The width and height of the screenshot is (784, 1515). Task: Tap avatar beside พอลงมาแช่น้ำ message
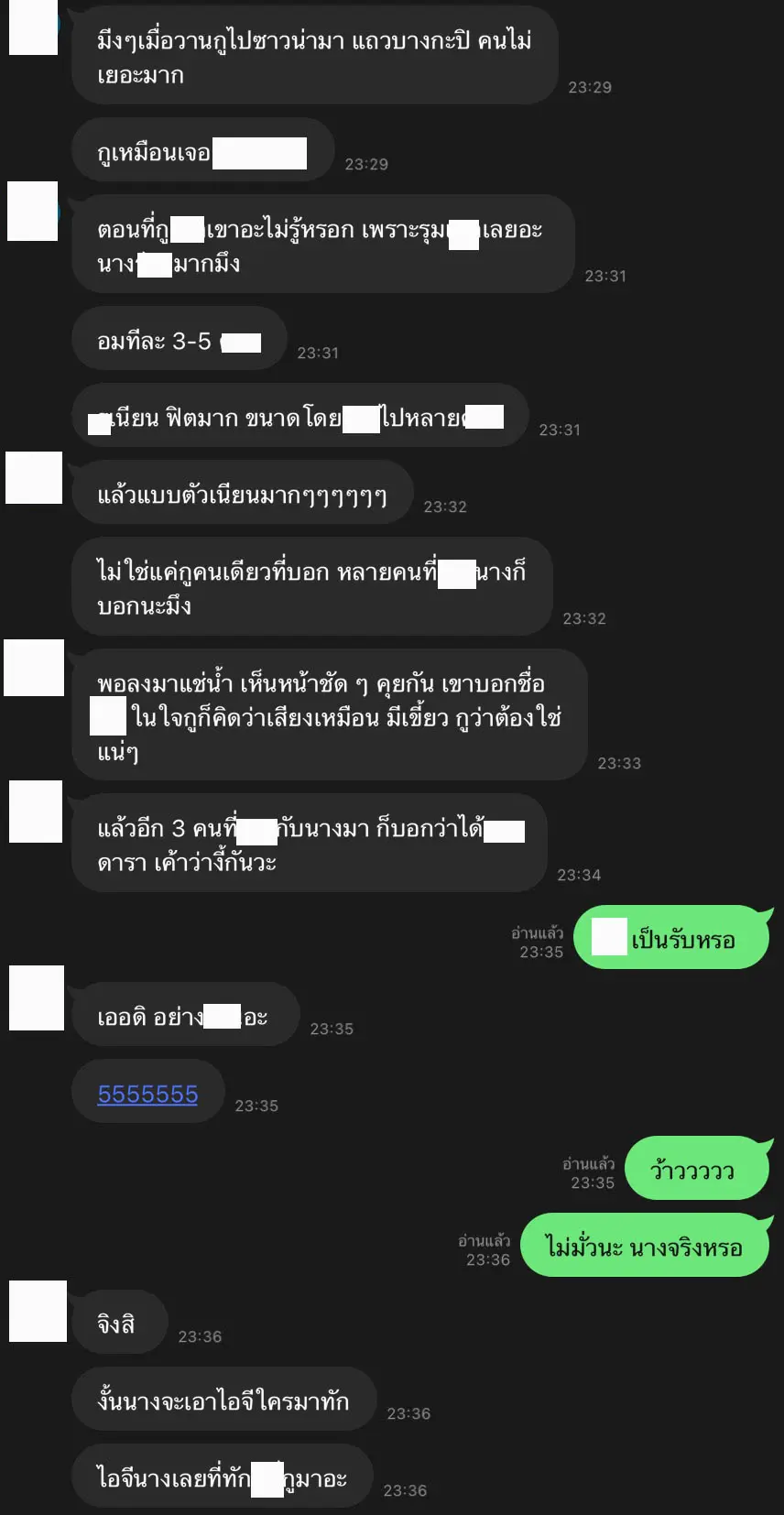click(x=34, y=668)
